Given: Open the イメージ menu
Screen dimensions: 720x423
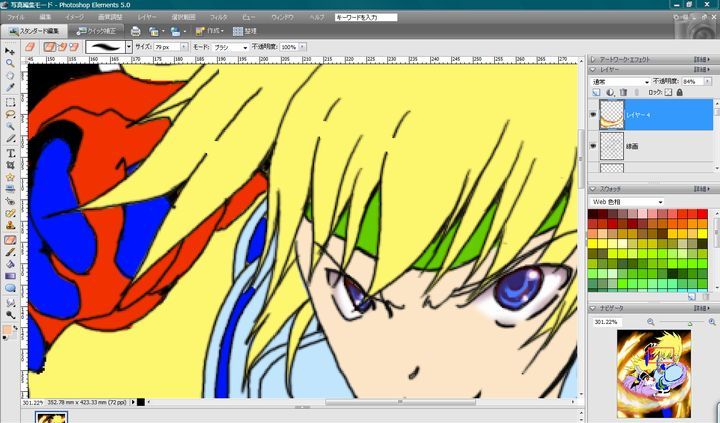Looking at the screenshot, I should pyautogui.click(x=74, y=17).
